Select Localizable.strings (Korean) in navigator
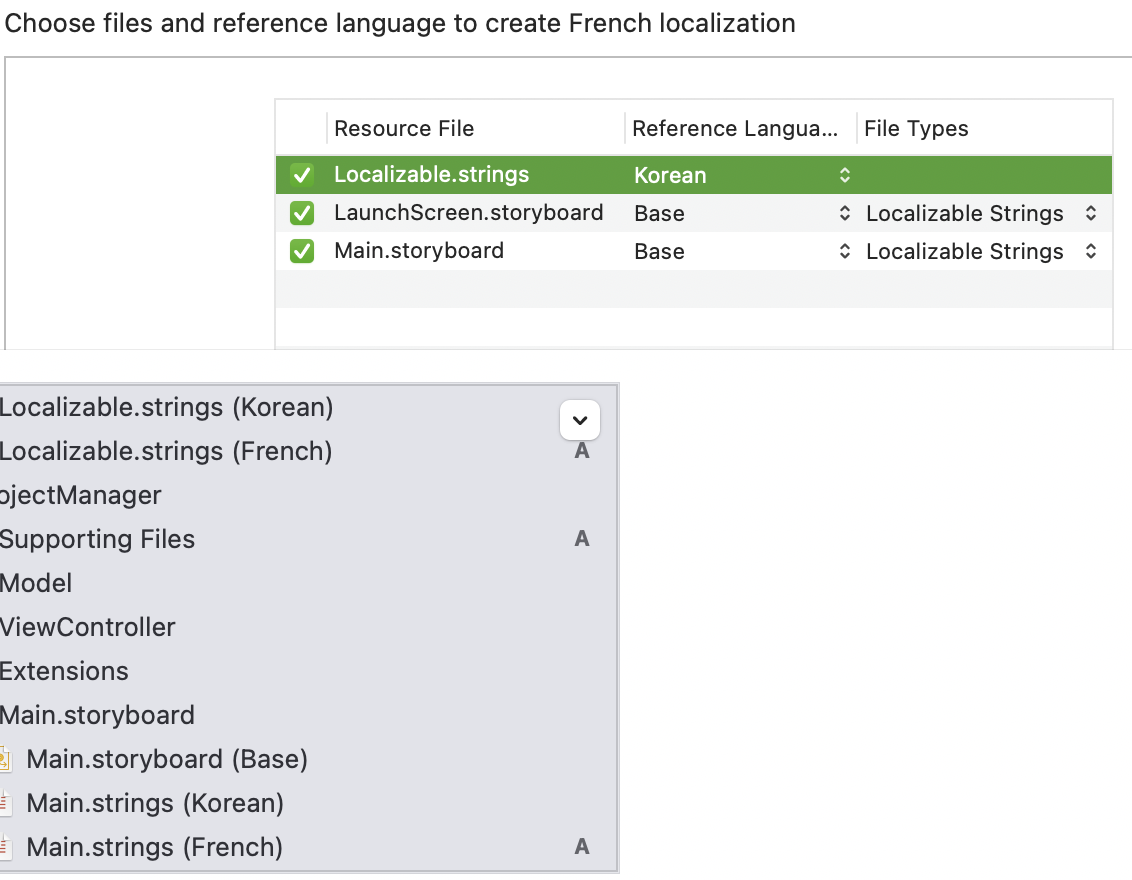Viewport: 1132px width, 880px height. (166, 407)
